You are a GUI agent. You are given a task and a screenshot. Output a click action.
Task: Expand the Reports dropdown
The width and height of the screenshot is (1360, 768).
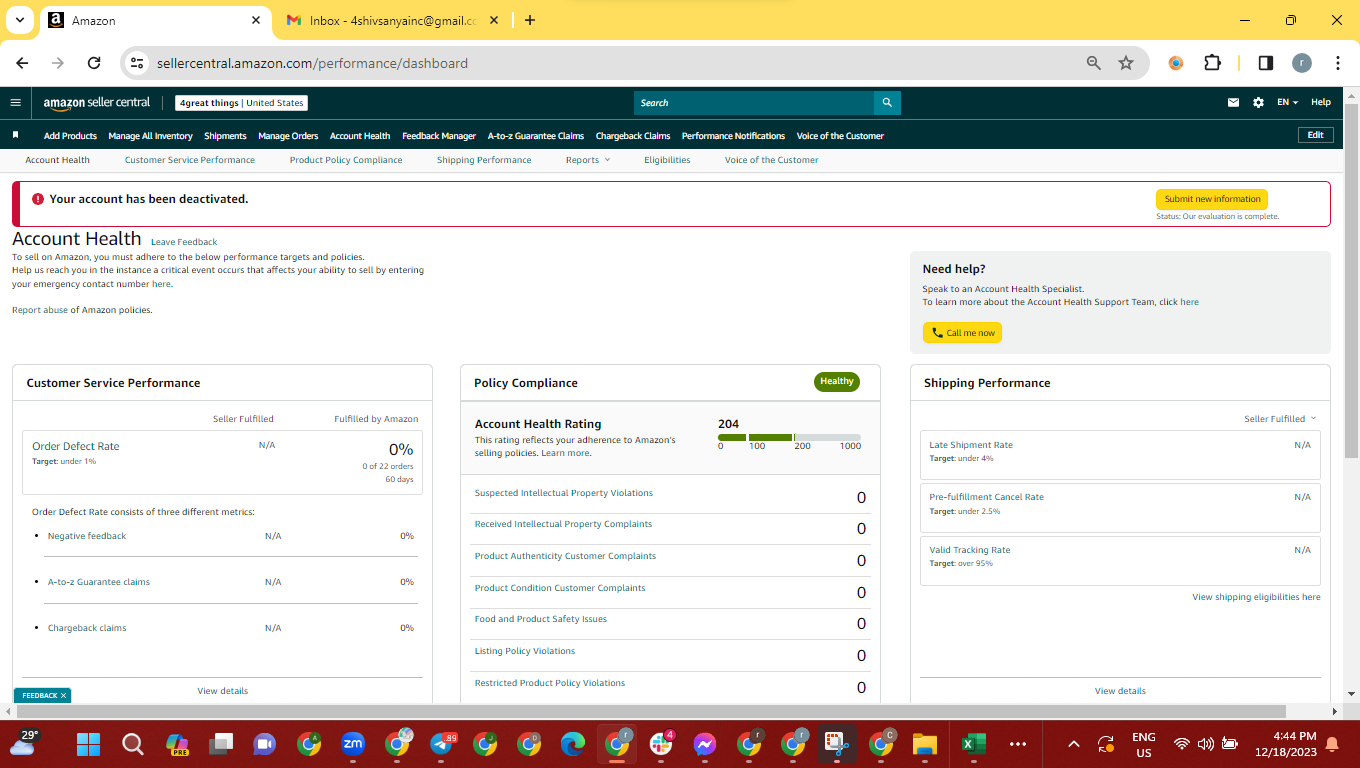tap(588, 160)
